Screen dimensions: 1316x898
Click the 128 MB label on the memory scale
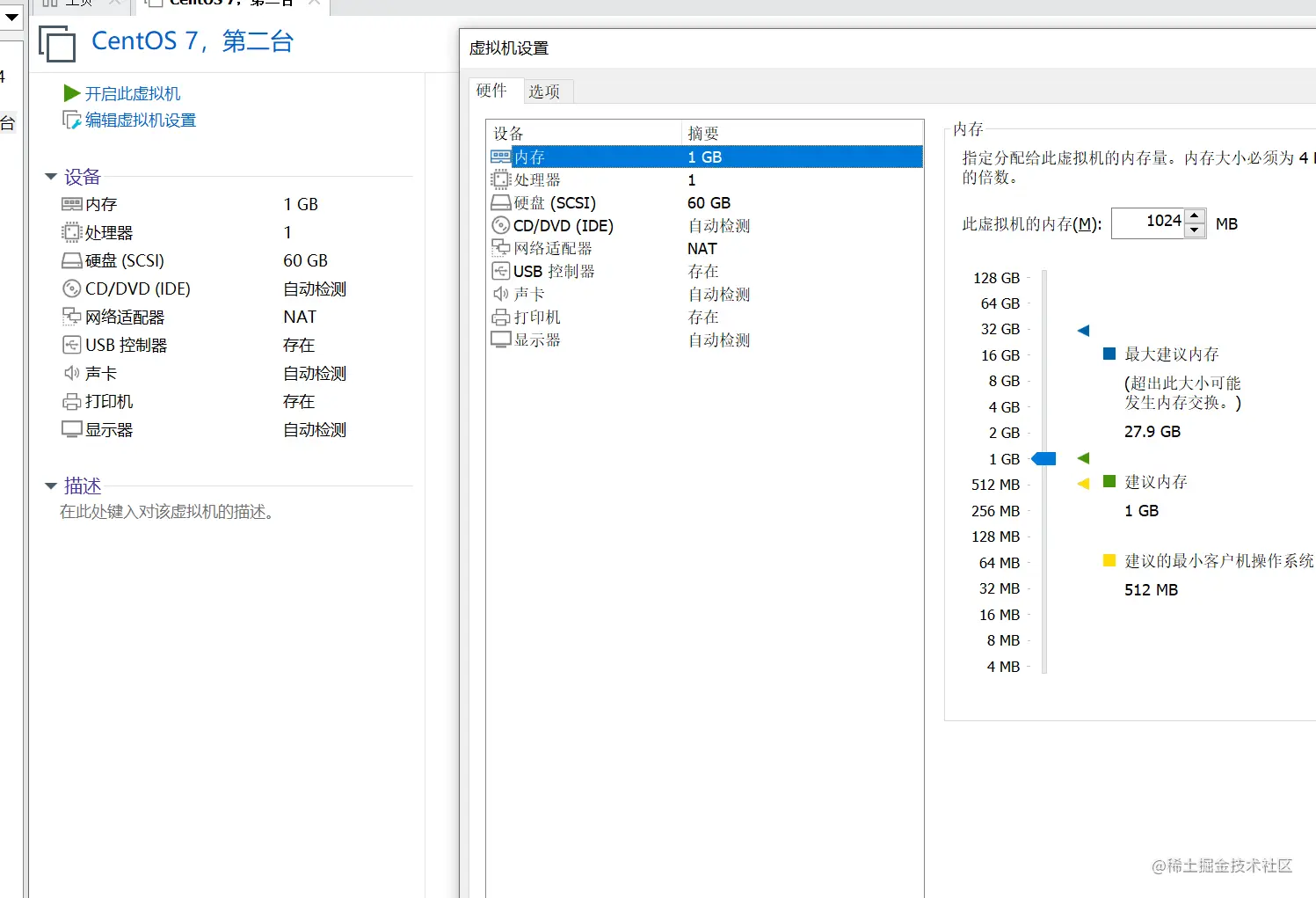click(x=996, y=537)
